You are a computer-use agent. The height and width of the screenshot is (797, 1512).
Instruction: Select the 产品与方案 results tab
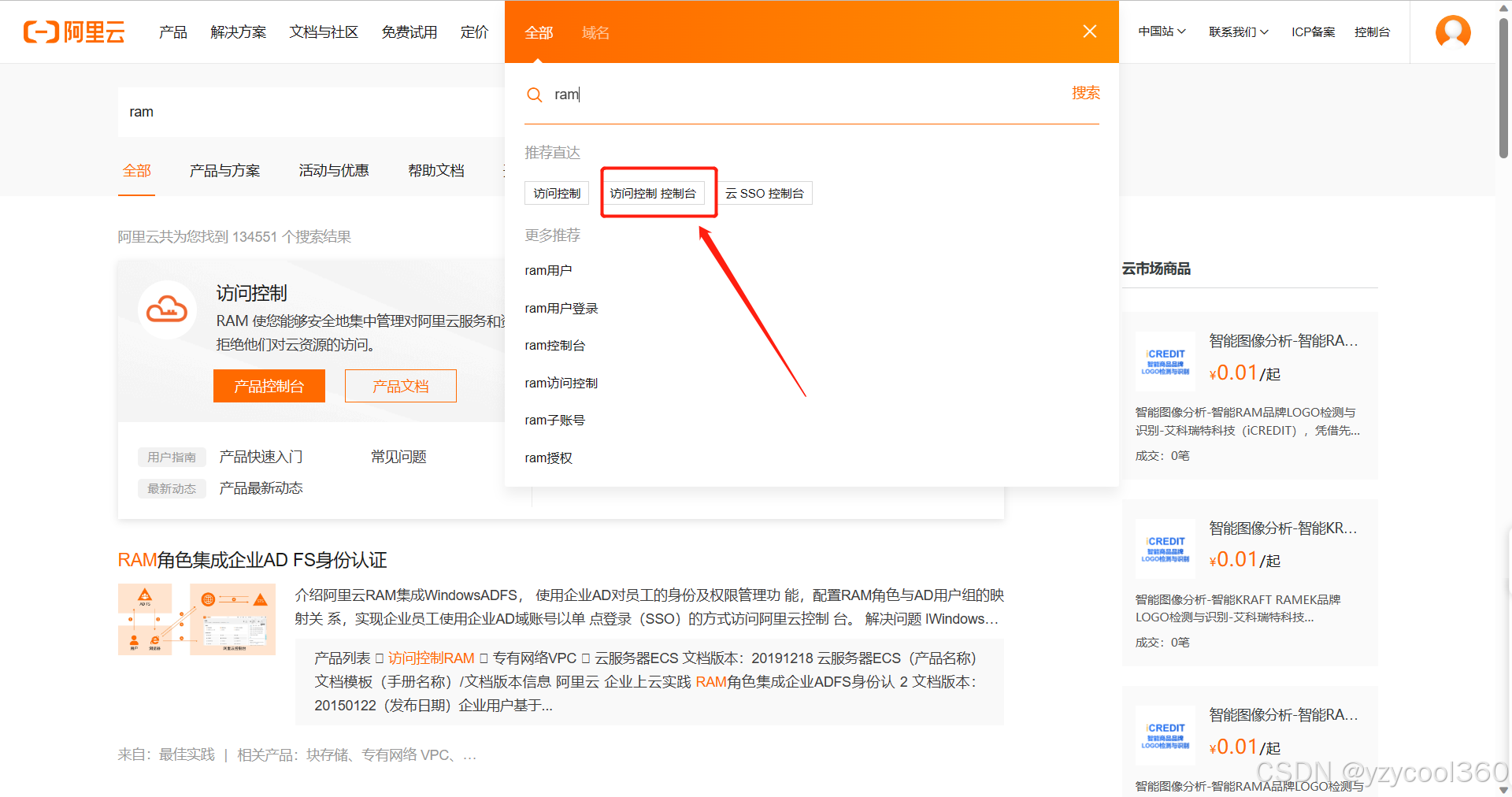[224, 170]
